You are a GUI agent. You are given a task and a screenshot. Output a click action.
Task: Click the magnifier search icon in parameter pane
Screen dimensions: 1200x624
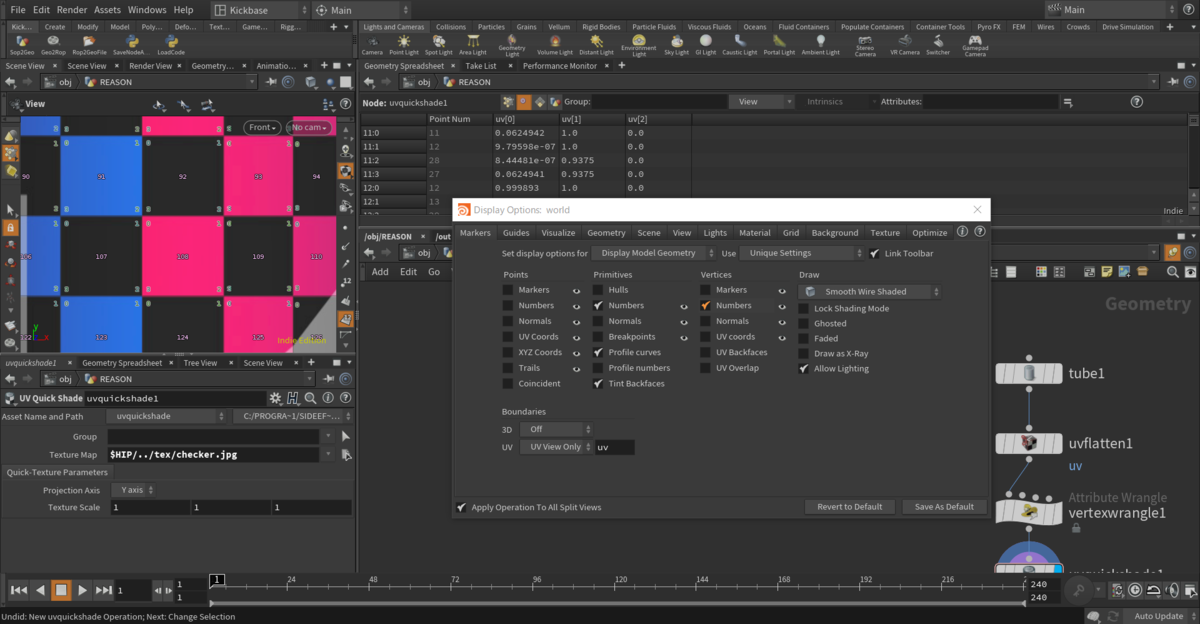coord(309,398)
